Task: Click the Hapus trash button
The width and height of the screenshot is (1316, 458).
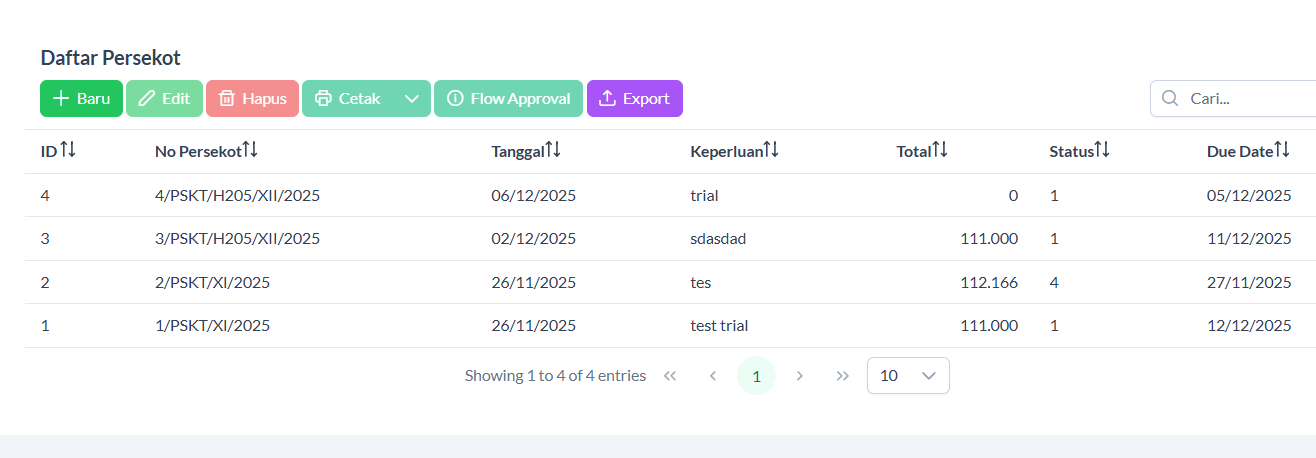Action: click(x=252, y=99)
